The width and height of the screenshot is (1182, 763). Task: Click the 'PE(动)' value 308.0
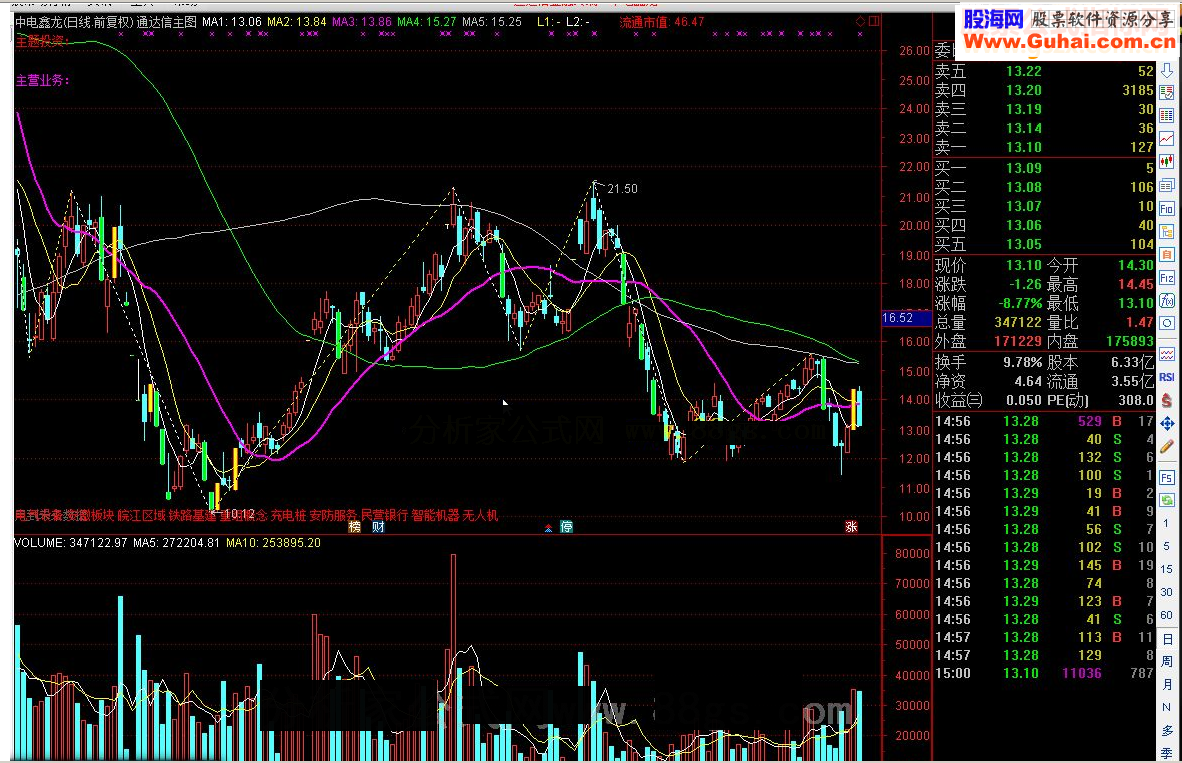coord(1136,400)
